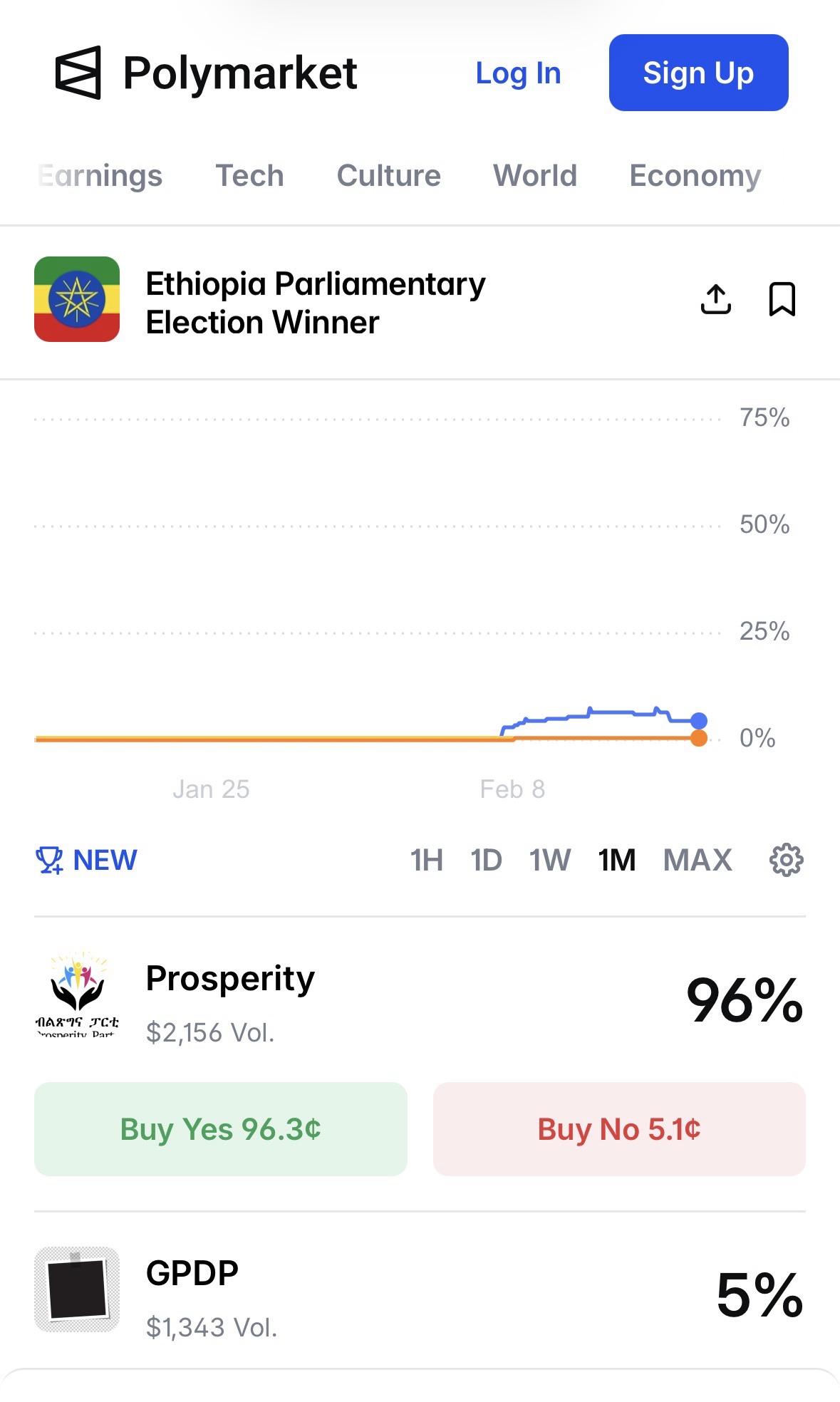Select the 1M chart timeframe

(x=616, y=860)
